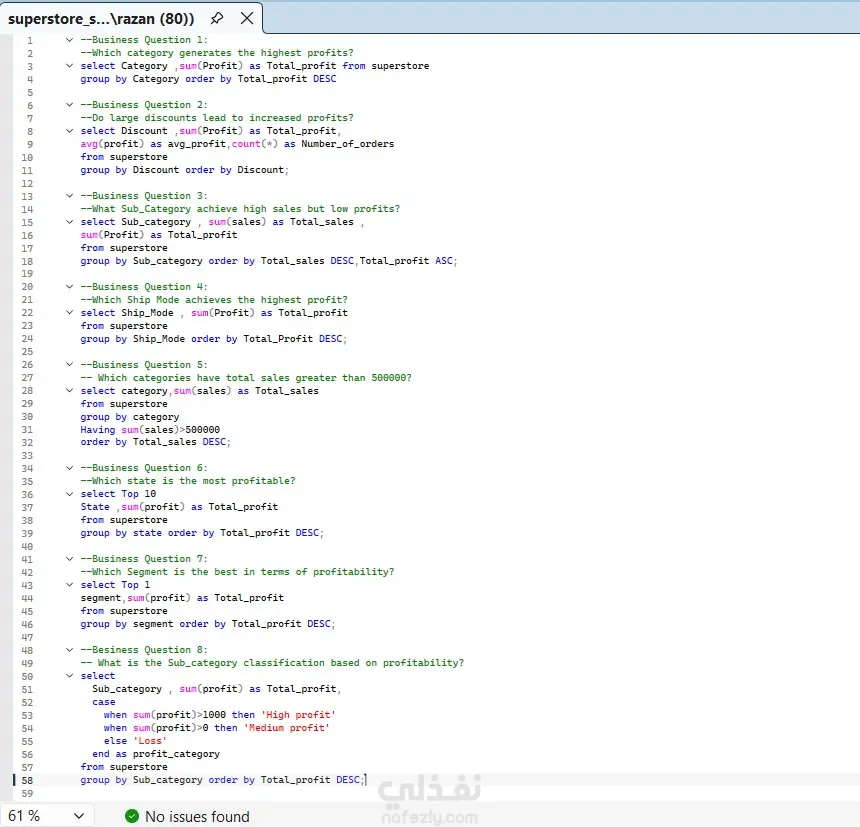The height and width of the screenshot is (827, 860).
Task: Click the line 'State ,sum(profit) as Total_profit'
Action: coord(179,507)
